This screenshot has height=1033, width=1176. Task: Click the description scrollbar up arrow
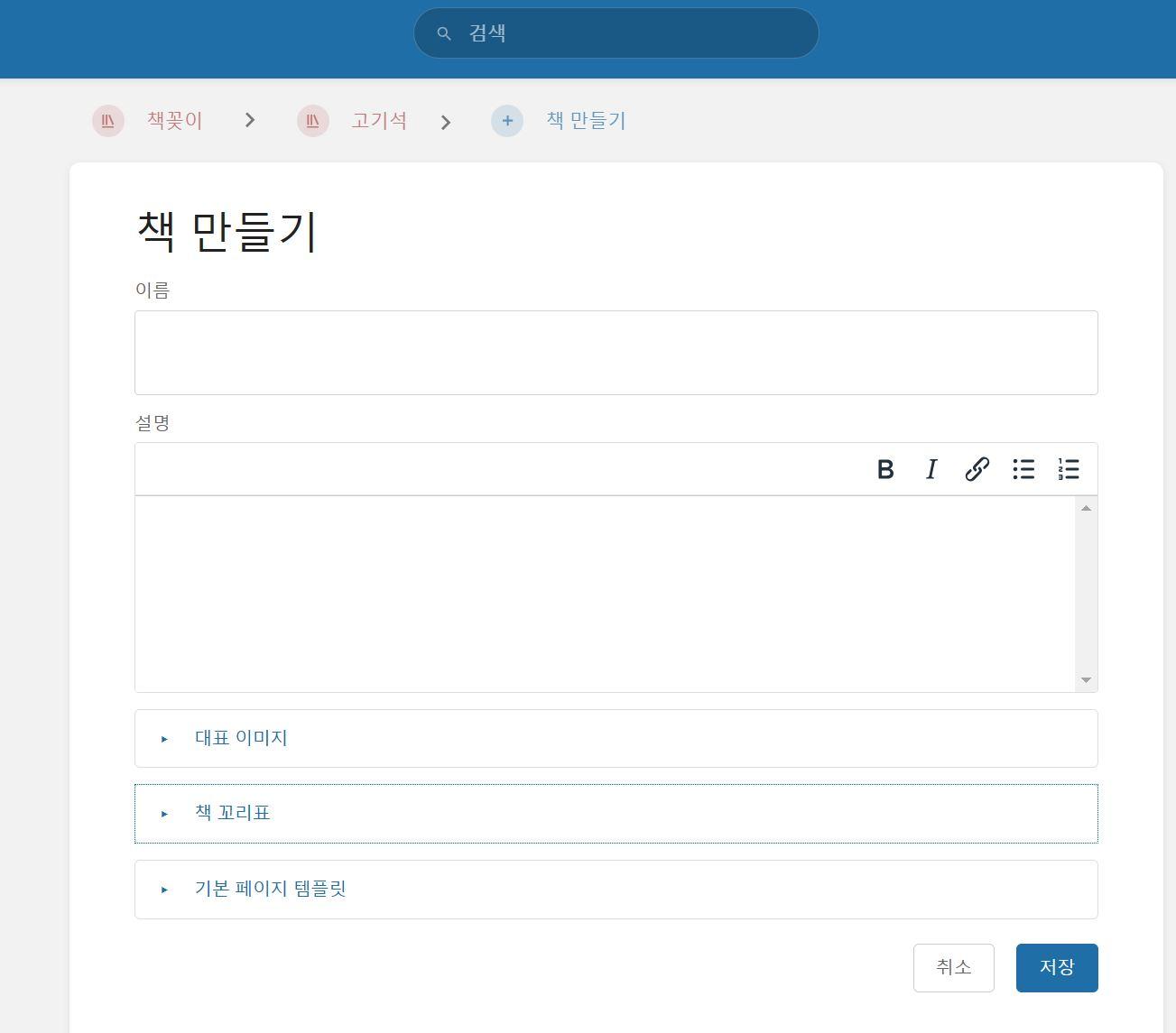pos(1086,509)
